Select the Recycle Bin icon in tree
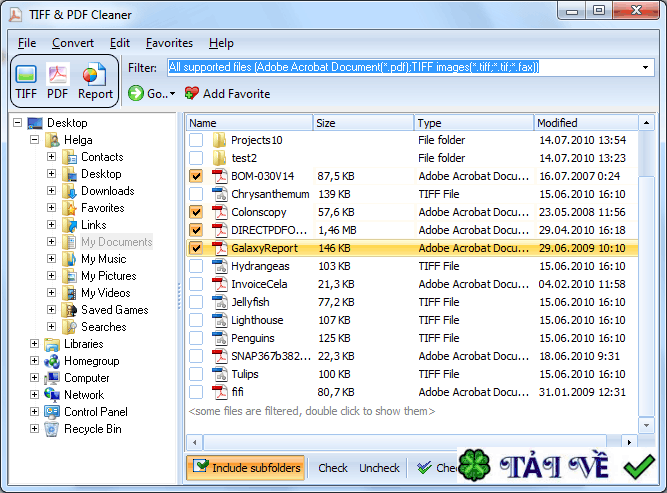Viewport: 667px width, 493px height. (x=52, y=429)
